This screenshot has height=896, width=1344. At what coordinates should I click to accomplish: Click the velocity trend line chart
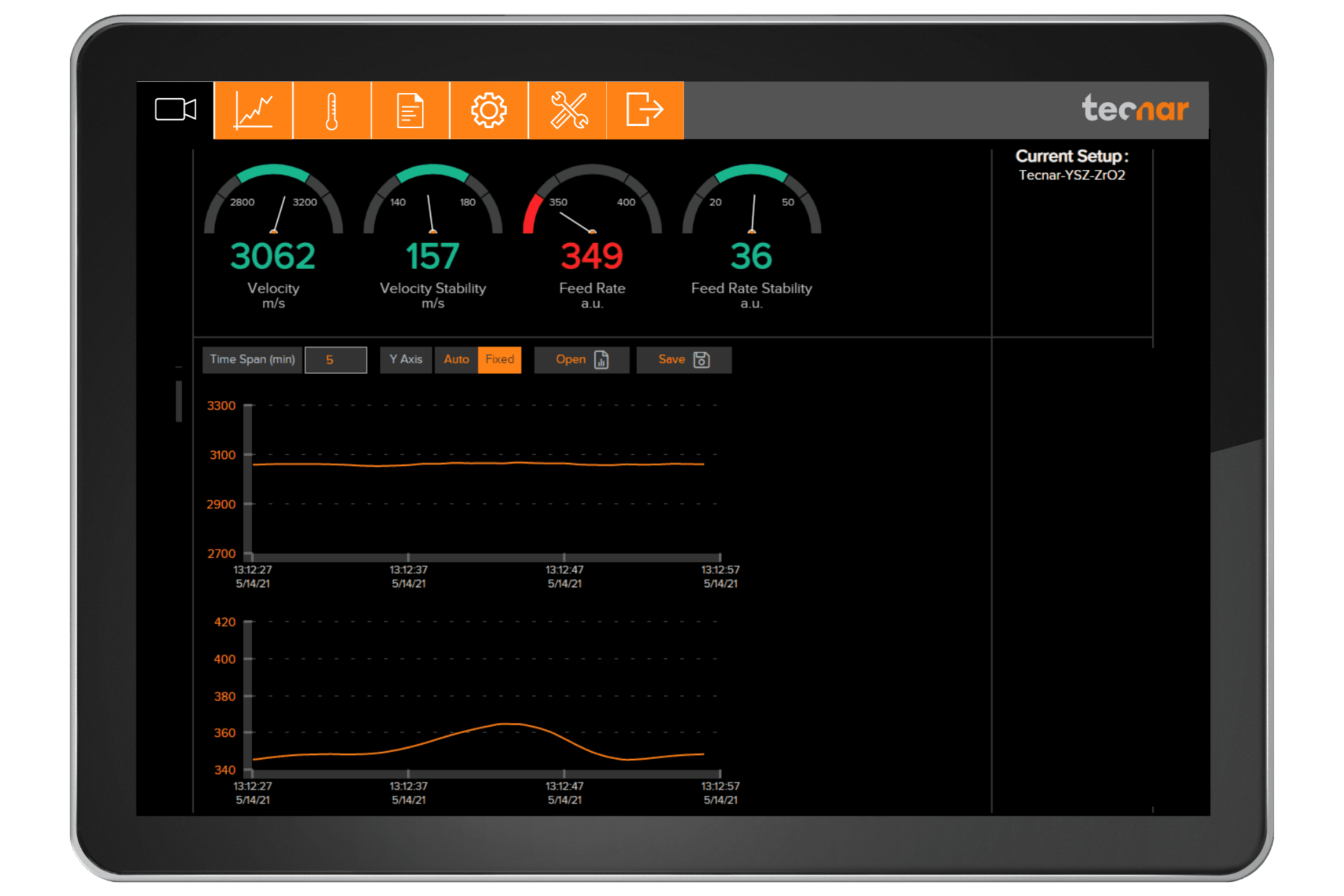tap(483, 479)
